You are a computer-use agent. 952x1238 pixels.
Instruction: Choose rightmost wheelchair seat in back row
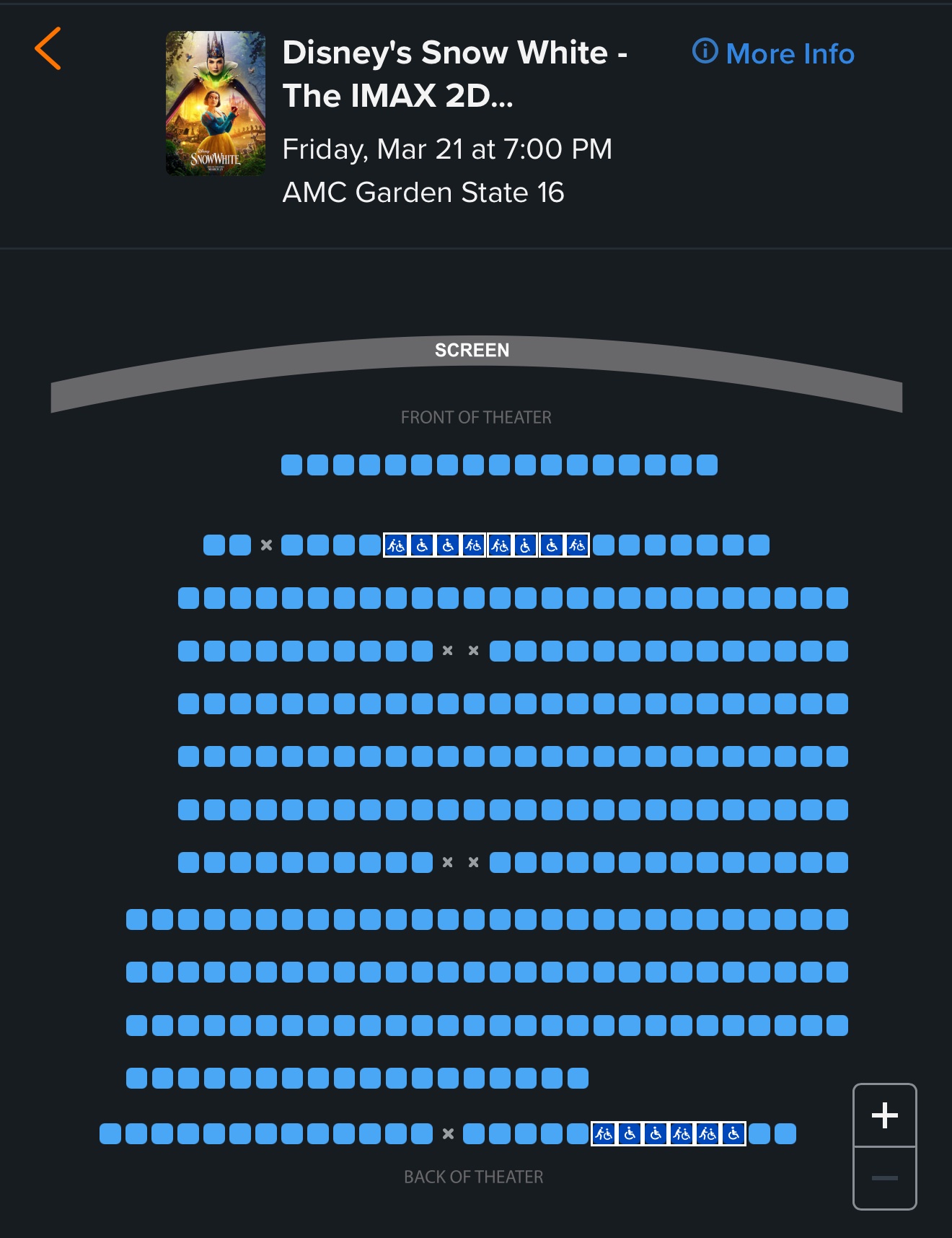click(x=733, y=1134)
